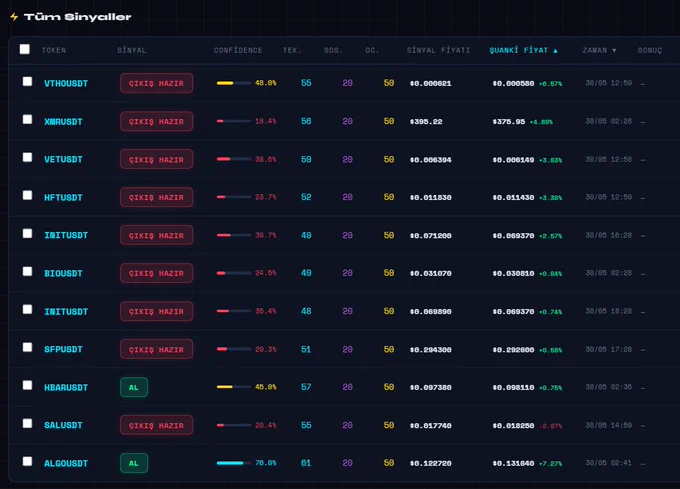Click HBARUSDT yellow confidence bar
680x489 pixels.
(x=234, y=387)
